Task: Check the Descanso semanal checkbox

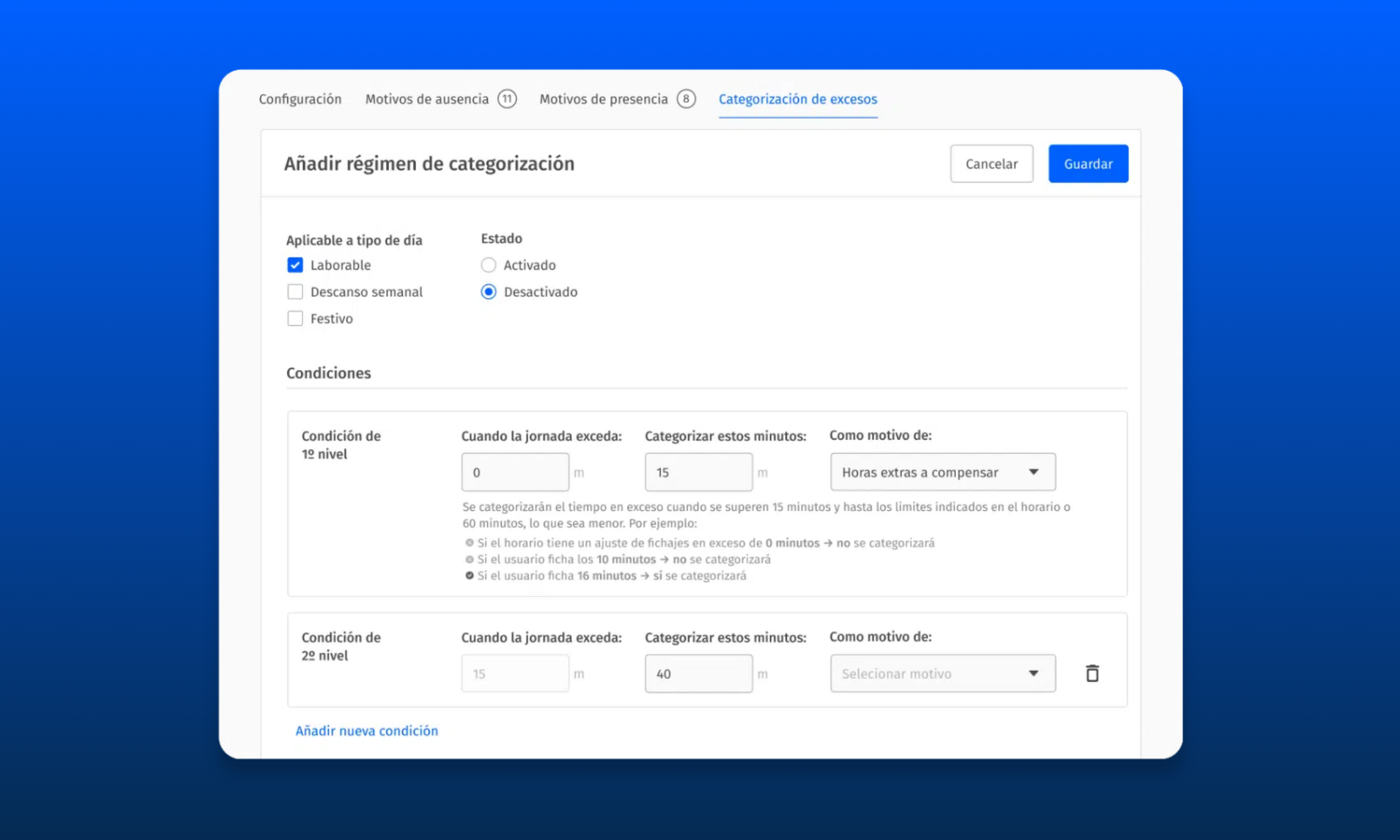Action: coord(295,292)
